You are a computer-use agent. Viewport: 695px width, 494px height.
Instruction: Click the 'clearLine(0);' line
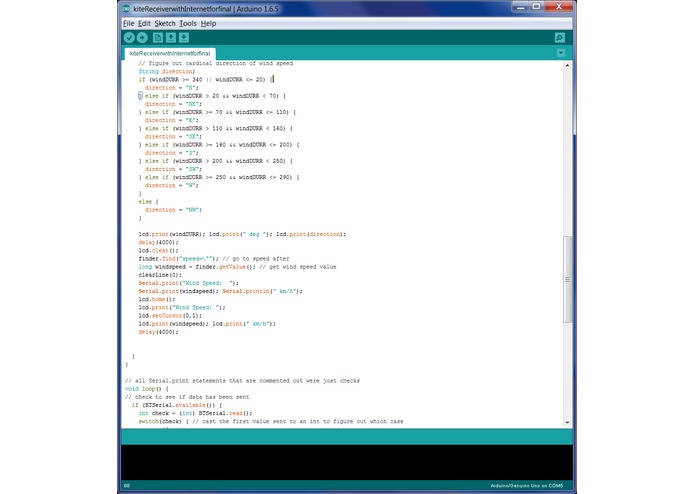coord(160,275)
